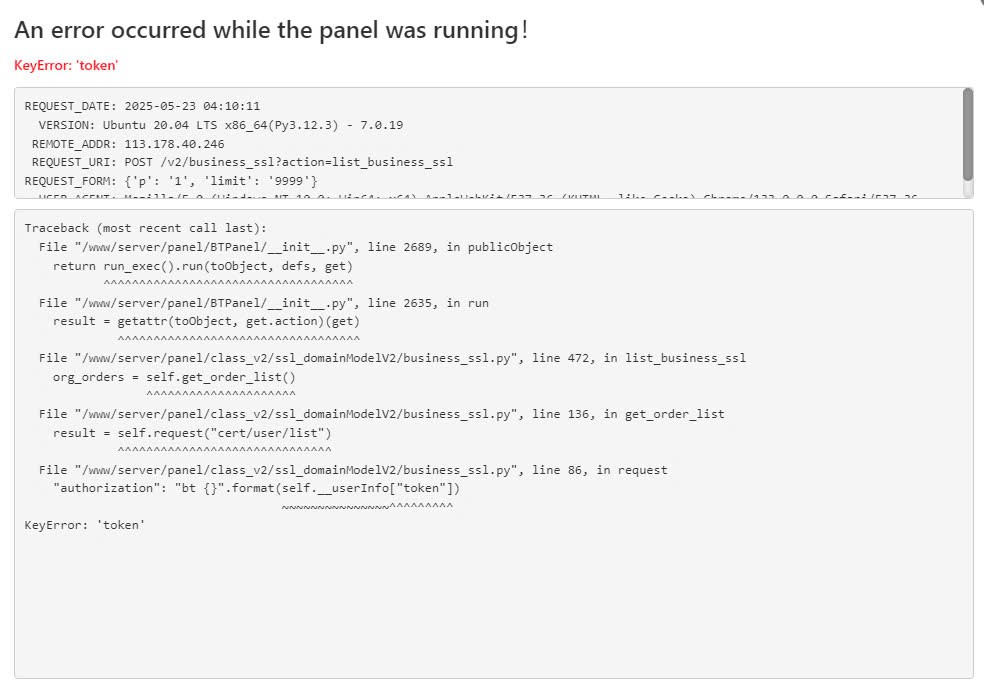
Task: Close the error dialog at top-right corner
Action: click(x=978, y=3)
